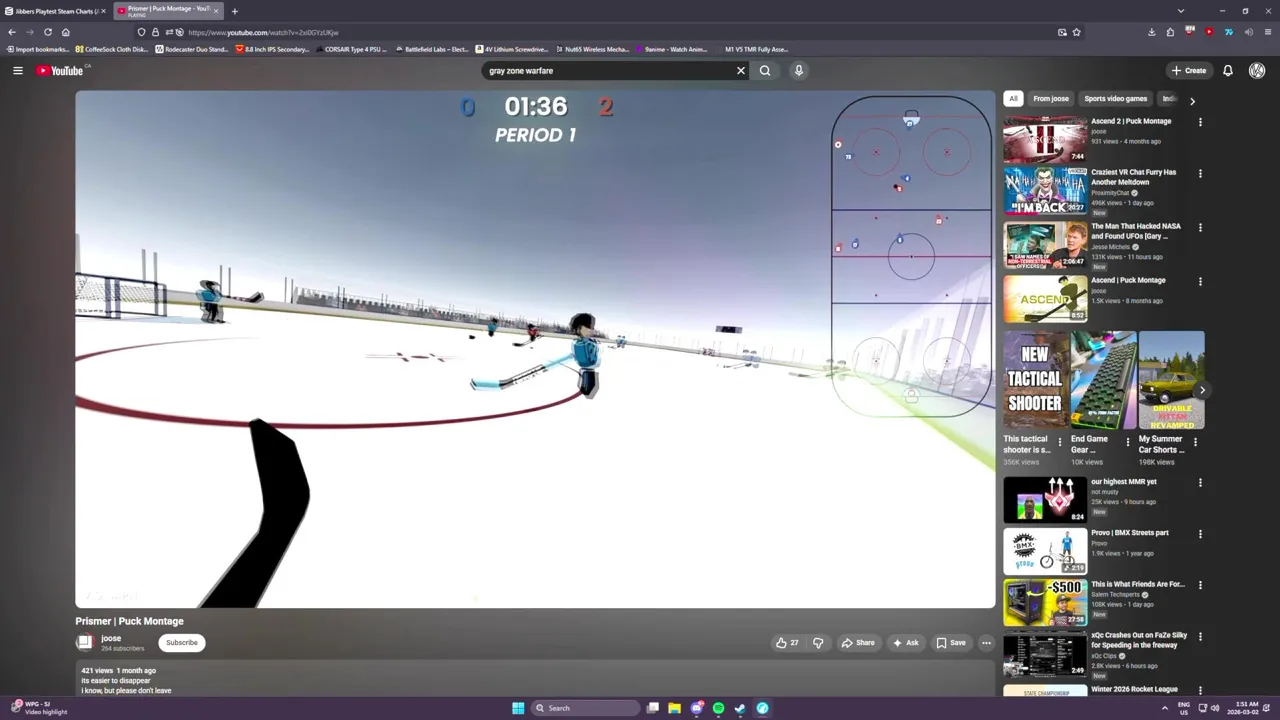
Task: Select the 'Sports video games' filter chip
Action: click(1116, 99)
